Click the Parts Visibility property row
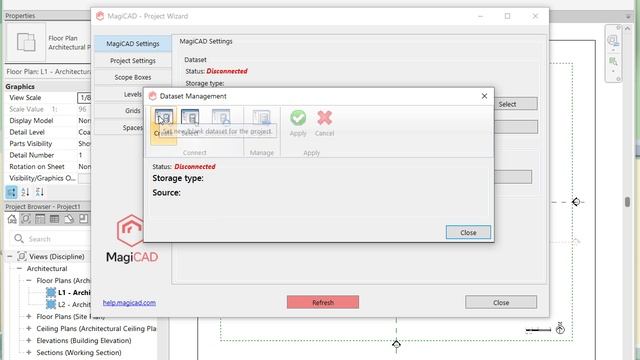This screenshot has width=640, height=360. (47, 144)
